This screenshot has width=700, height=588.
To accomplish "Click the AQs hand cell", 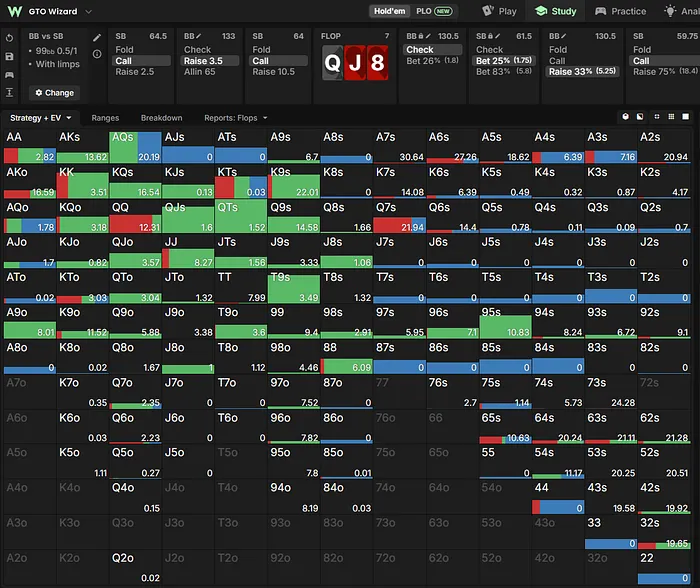I will coord(135,147).
